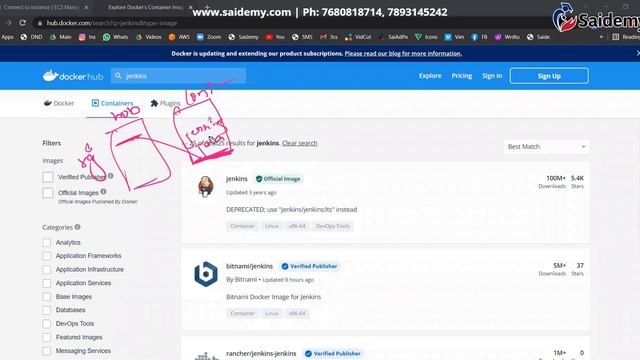The width and height of the screenshot is (640, 360).
Task: Open the Reading list button
Action: (626, 37)
